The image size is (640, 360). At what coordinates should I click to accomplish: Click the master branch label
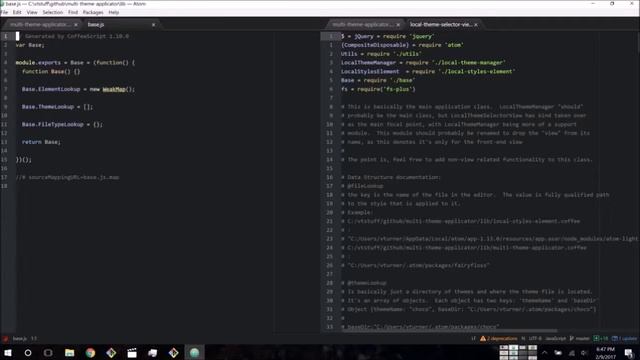pyautogui.click(x=582, y=338)
